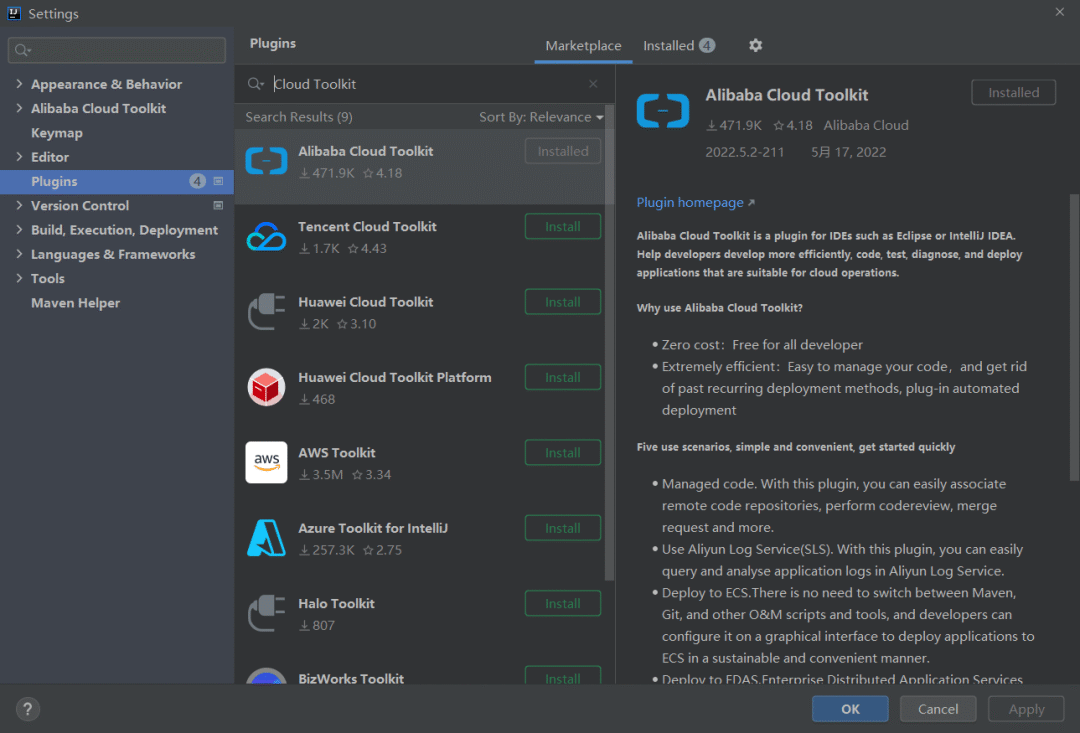Collapse the Editor settings section
This screenshot has width=1080, height=733.
pyautogui.click(x=19, y=157)
